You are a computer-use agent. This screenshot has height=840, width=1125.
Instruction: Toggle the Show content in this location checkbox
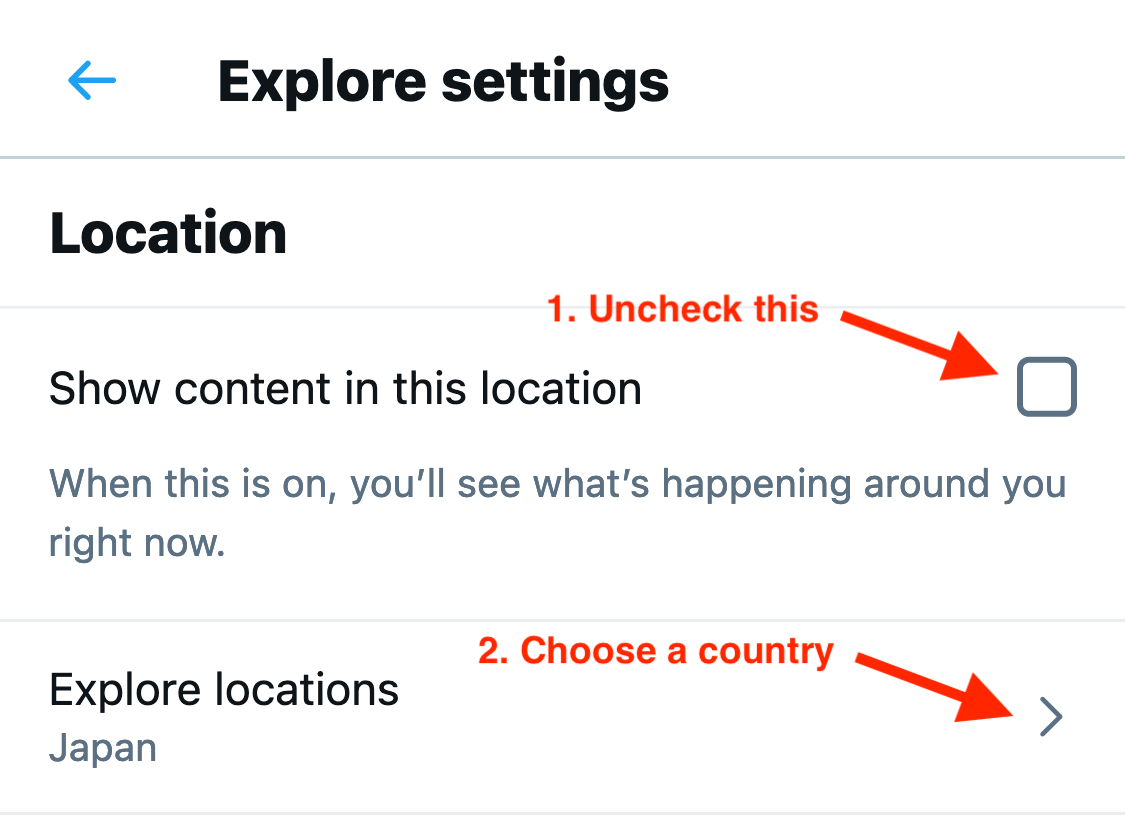1046,387
